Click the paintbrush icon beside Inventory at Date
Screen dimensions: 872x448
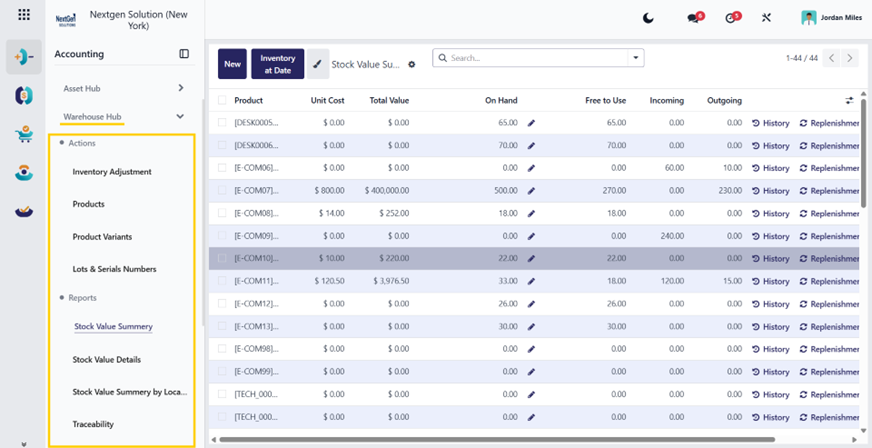click(x=318, y=64)
